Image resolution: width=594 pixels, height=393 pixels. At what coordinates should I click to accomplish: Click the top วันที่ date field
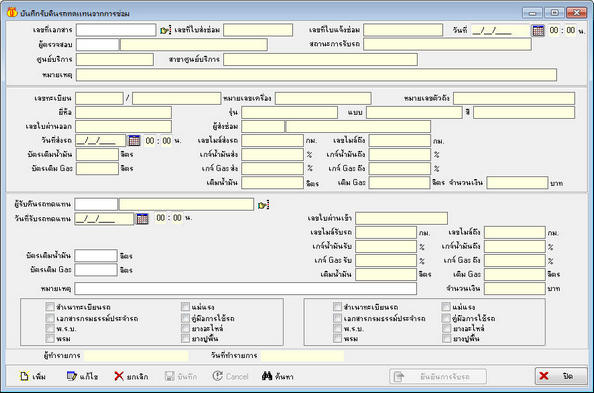[x=500, y=30]
